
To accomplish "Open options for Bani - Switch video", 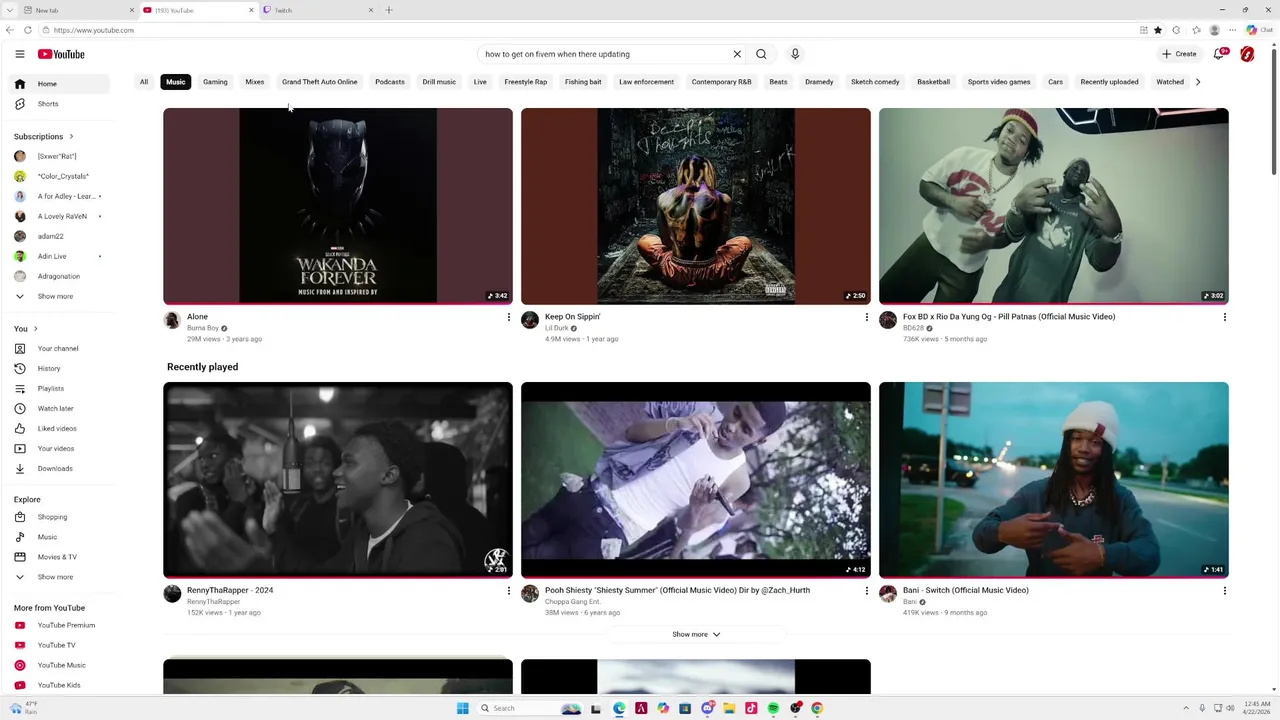I will [1224, 591].
